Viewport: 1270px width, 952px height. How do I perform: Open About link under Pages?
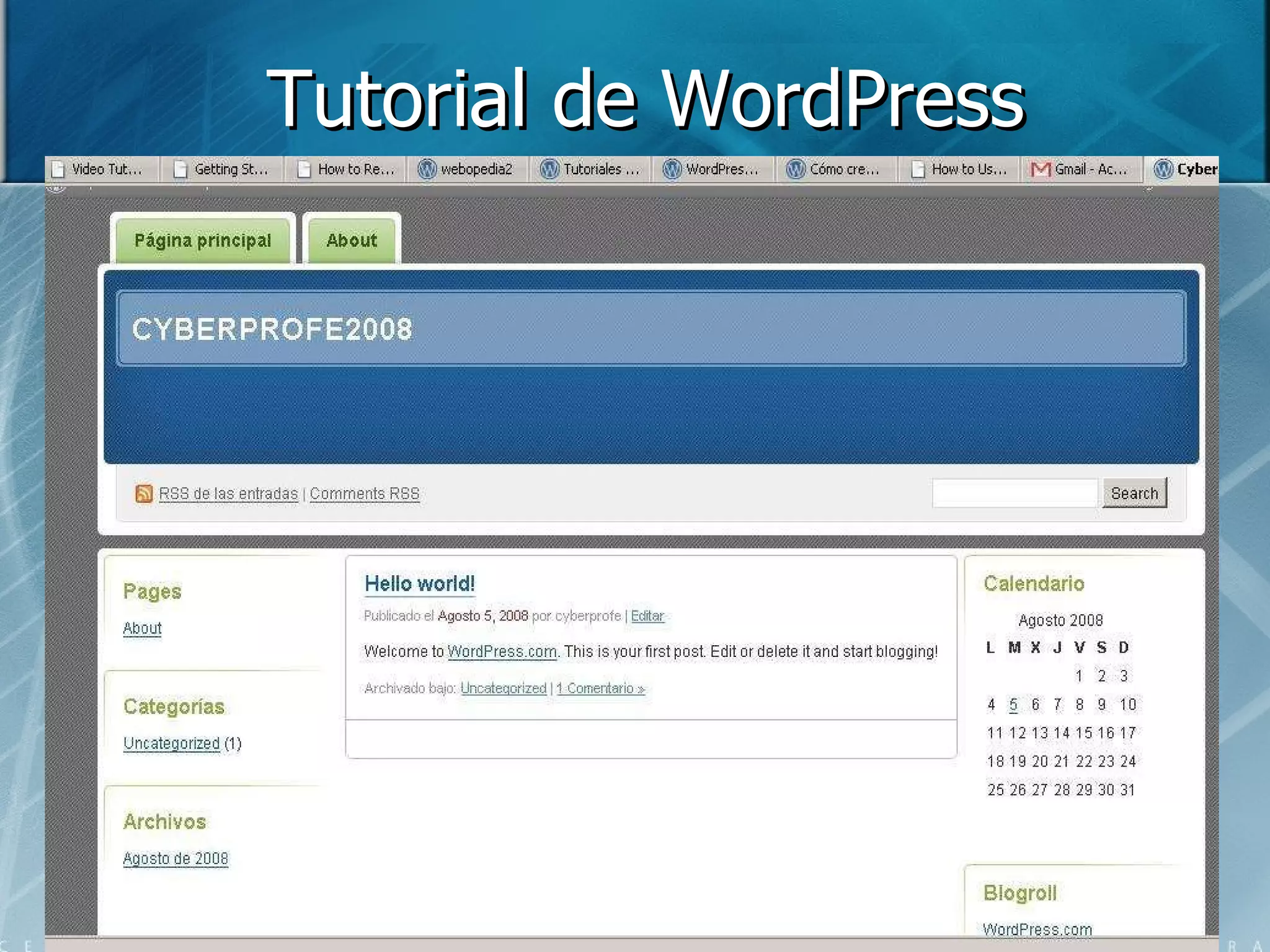coord(142,628)
